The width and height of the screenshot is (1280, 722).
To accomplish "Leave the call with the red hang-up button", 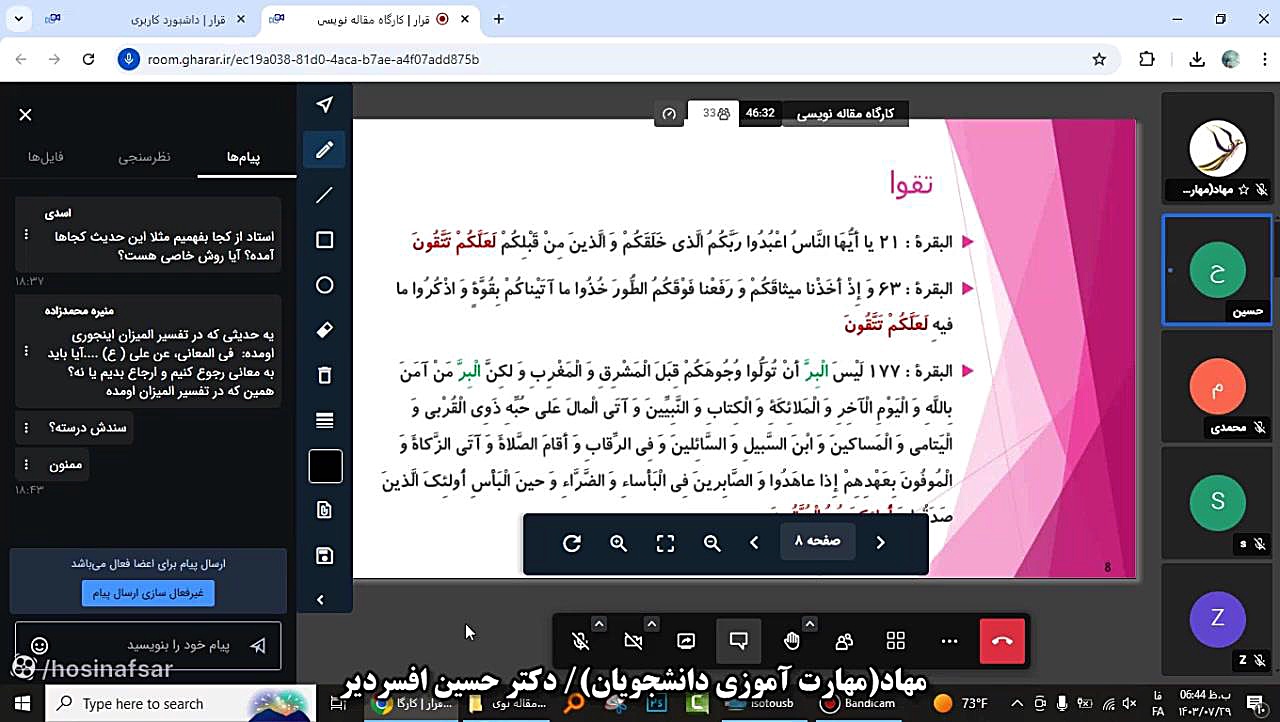I will 1003,641.
